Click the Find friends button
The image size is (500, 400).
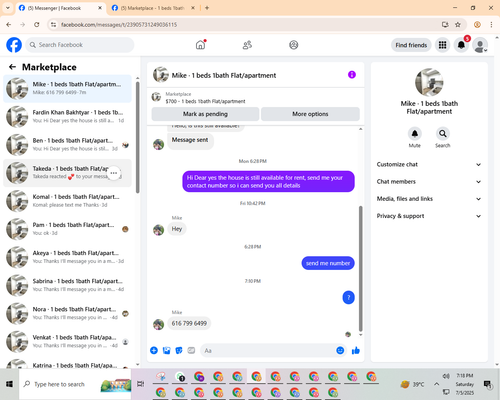pos(411,45)
